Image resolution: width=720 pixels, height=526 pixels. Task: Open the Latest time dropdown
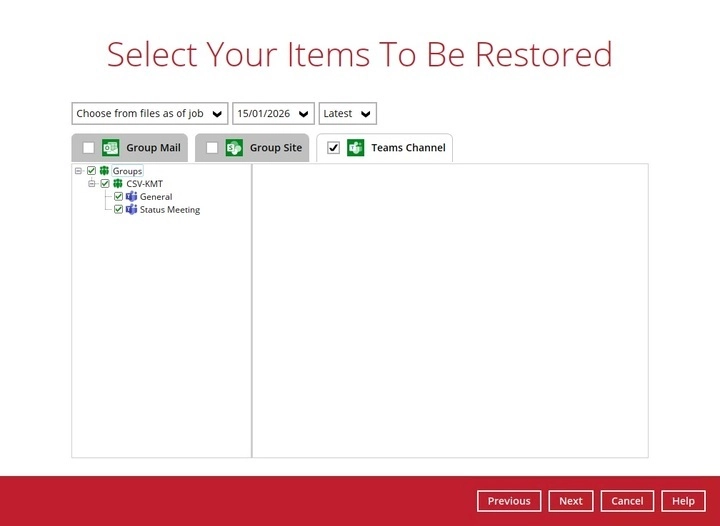pyautogui.click(x=347, y=114)
